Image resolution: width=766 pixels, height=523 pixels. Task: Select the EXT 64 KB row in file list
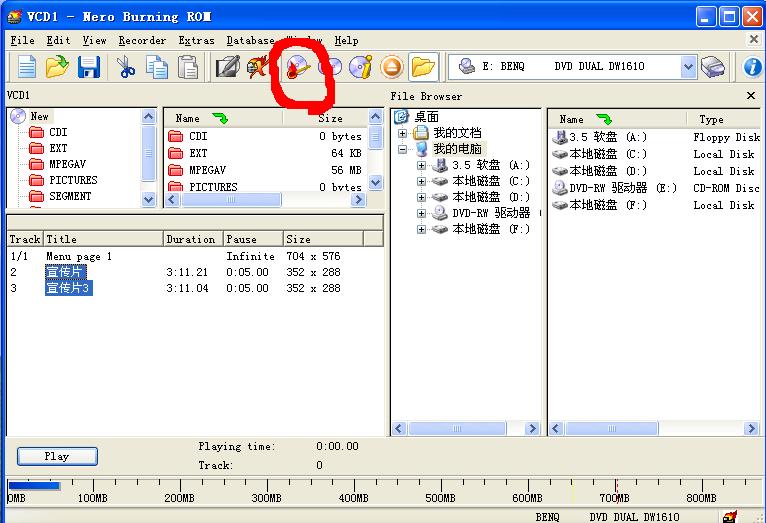pyautogui.click(x=265, y=153)
